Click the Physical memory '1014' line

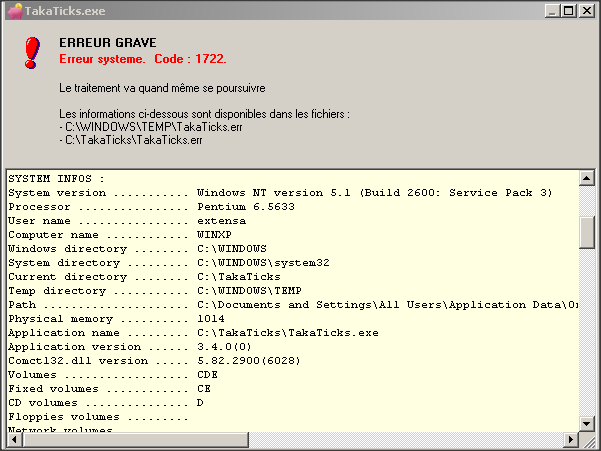[x=117, y=319]
